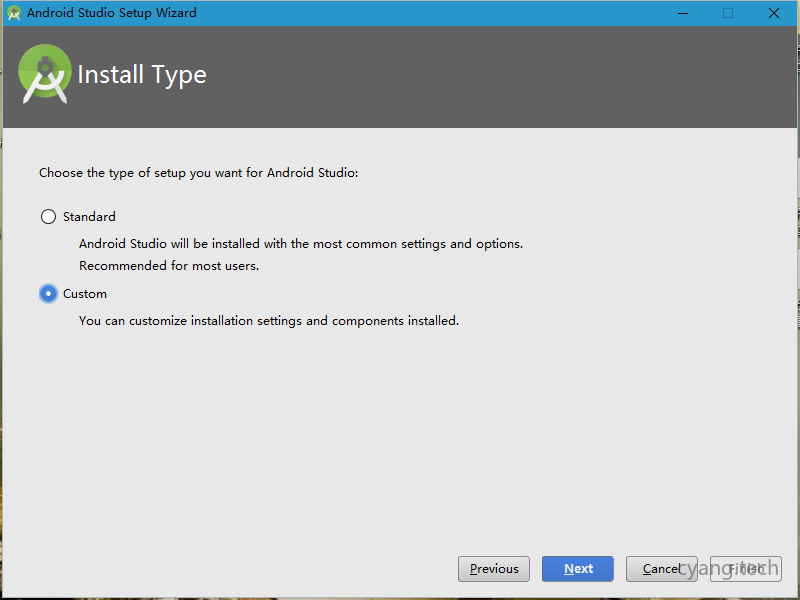Click the "Choose the type of setup" prompt
The width and height of the screenshot is (800, 600).
point(198,173)
